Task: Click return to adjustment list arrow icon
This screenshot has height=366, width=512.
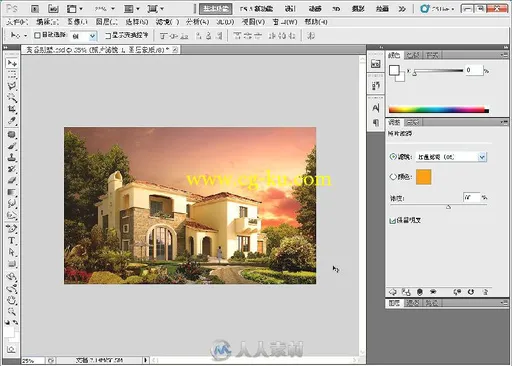Action: pos(393,292)
